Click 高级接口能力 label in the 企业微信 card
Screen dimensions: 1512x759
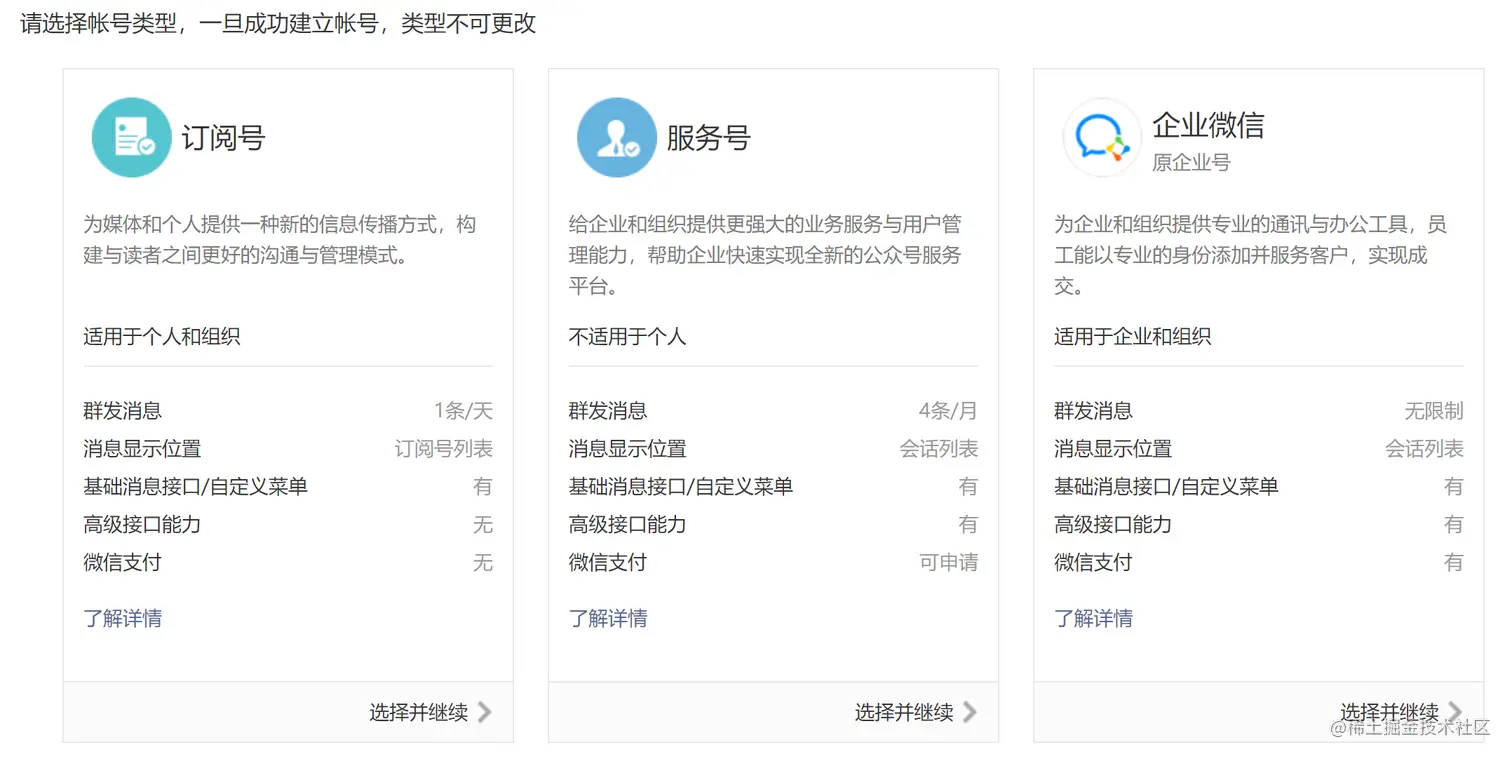point(1113,525)
